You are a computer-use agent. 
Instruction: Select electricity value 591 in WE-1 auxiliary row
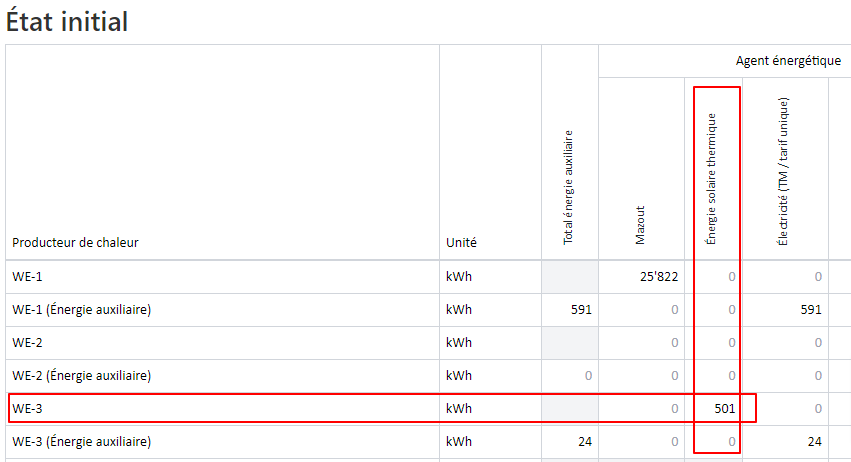pyautogui.click(x=810, y=310)
